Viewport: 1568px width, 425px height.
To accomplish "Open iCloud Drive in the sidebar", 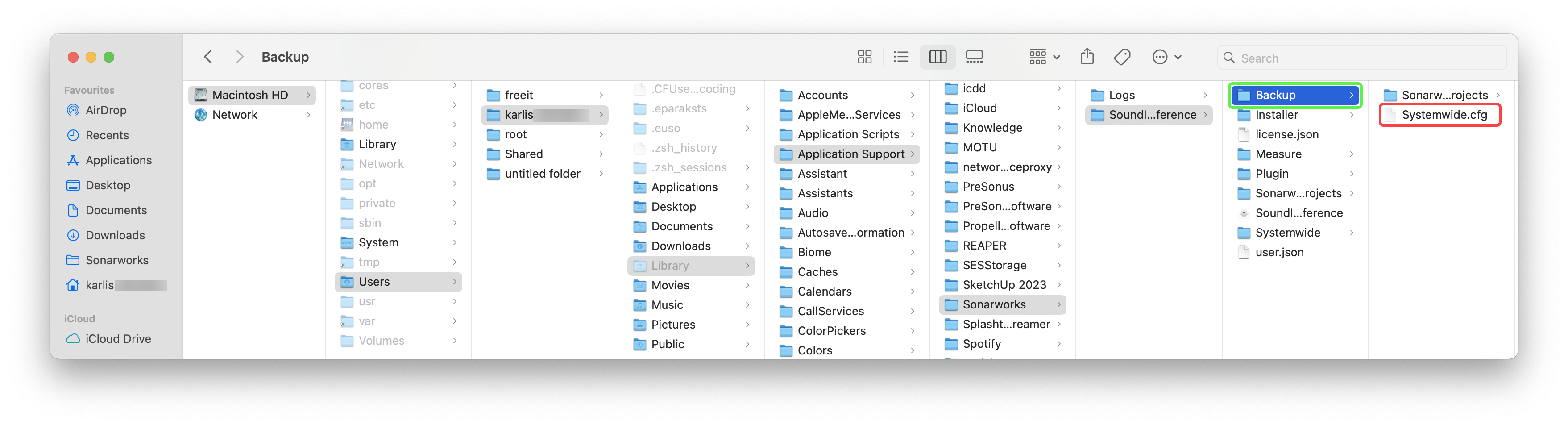I will tap(118, 338).
